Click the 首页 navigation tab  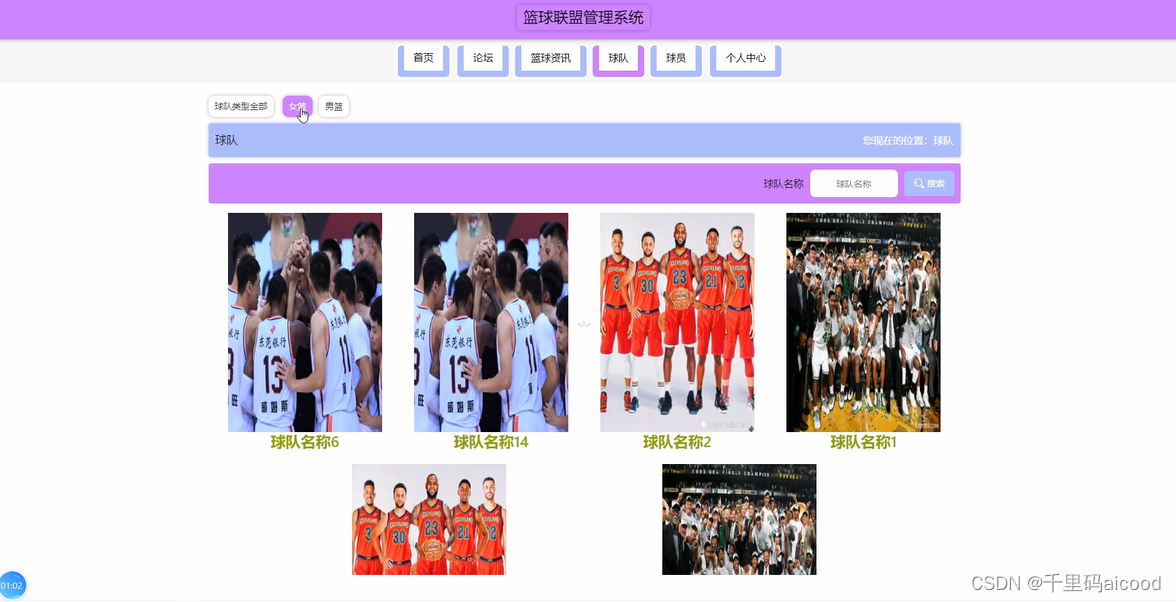click(423, 59)
